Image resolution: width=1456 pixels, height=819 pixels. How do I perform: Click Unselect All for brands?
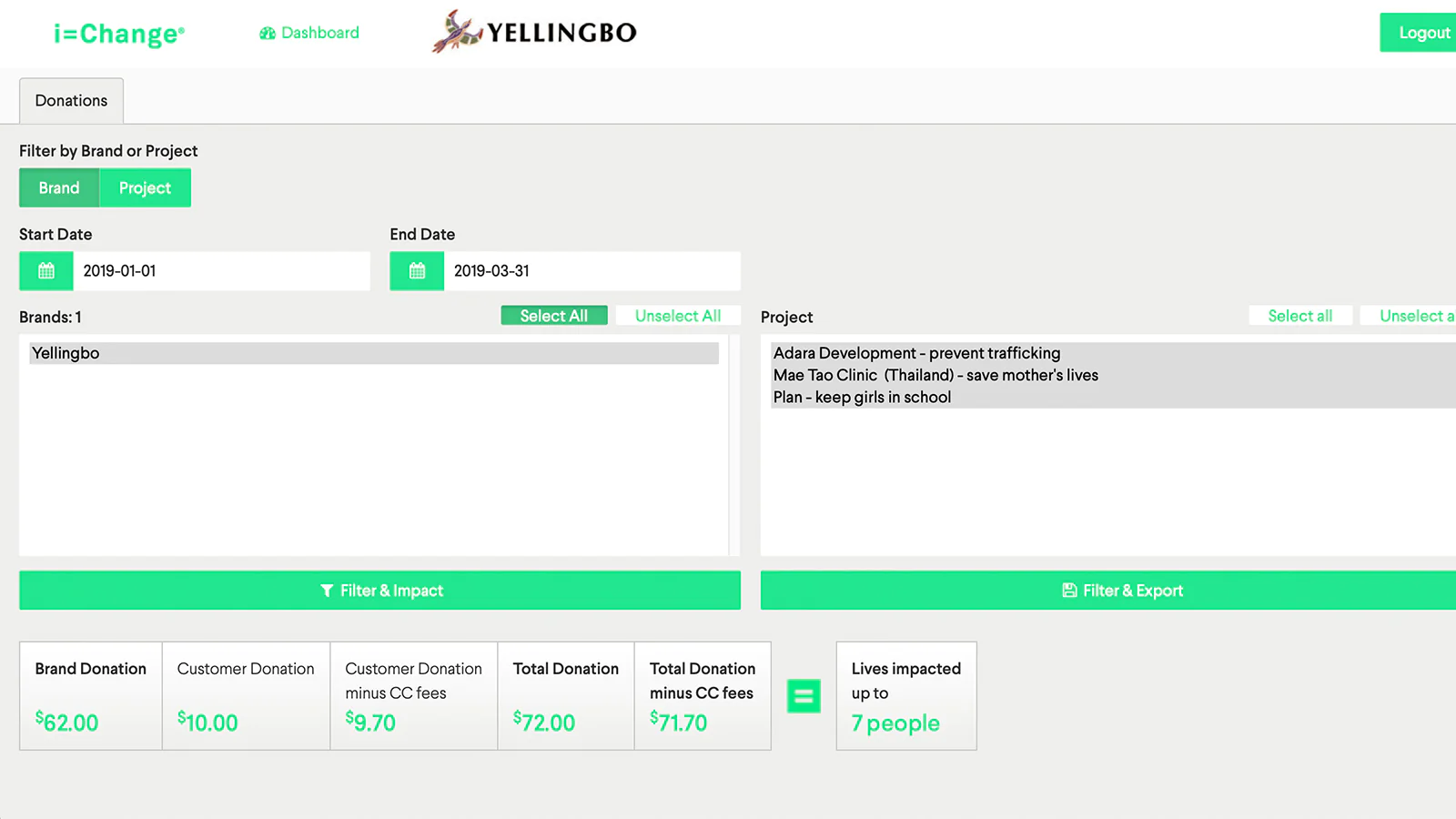(x=678, y=316)
